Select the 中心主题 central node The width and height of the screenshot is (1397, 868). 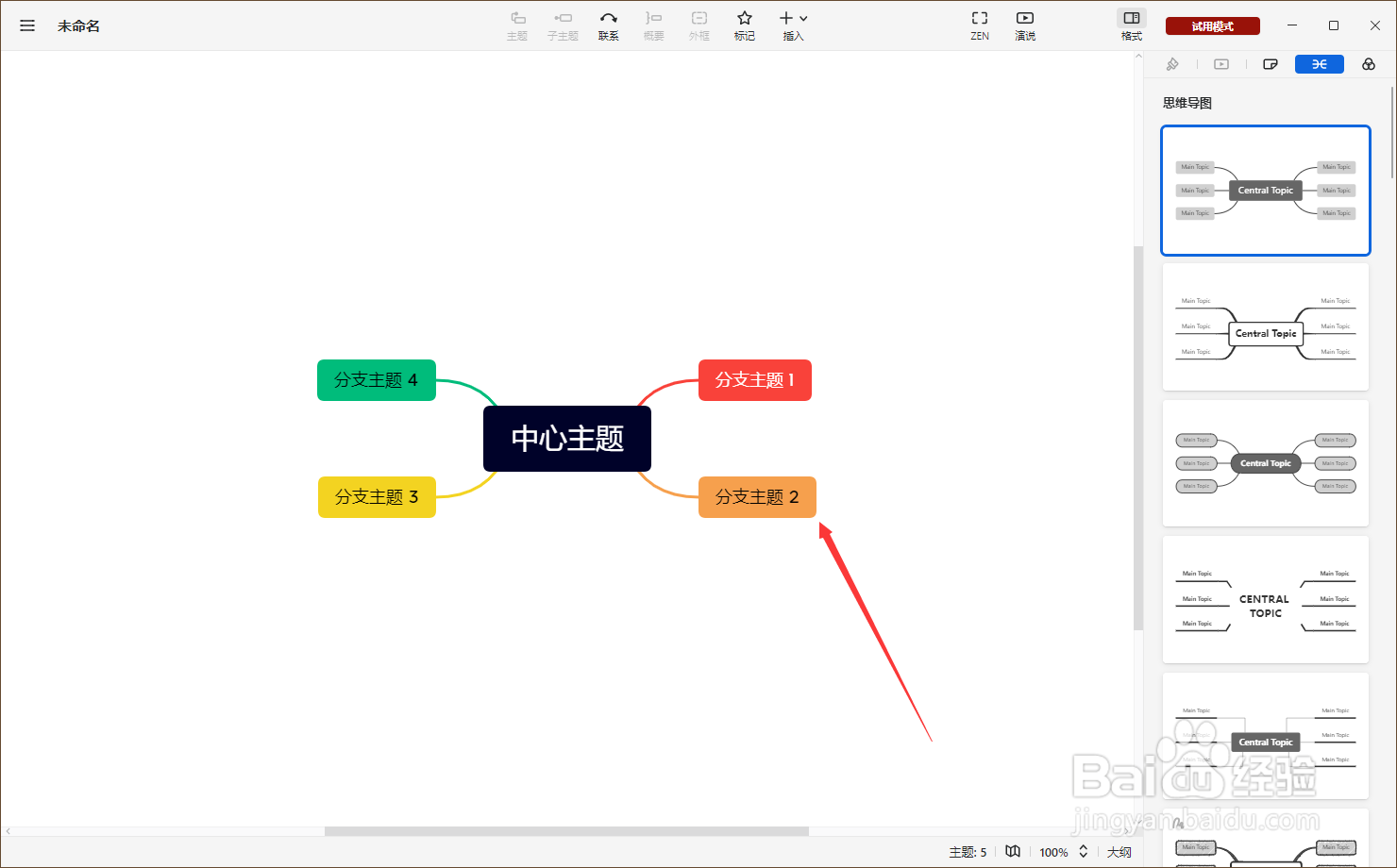pyautogui.click(x=567, y=439)
